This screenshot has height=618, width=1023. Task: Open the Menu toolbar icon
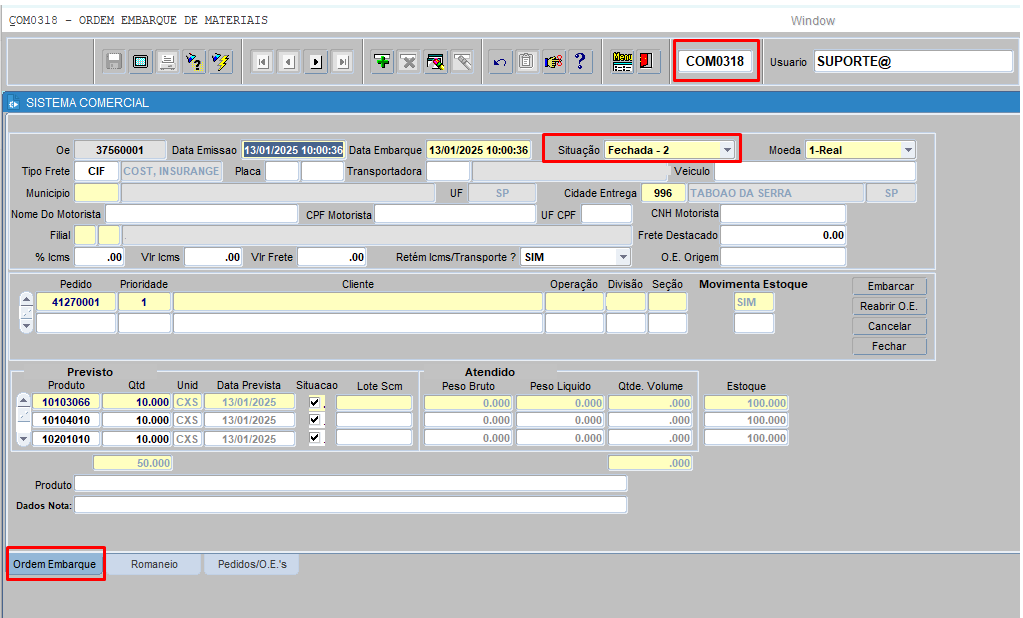622,62
